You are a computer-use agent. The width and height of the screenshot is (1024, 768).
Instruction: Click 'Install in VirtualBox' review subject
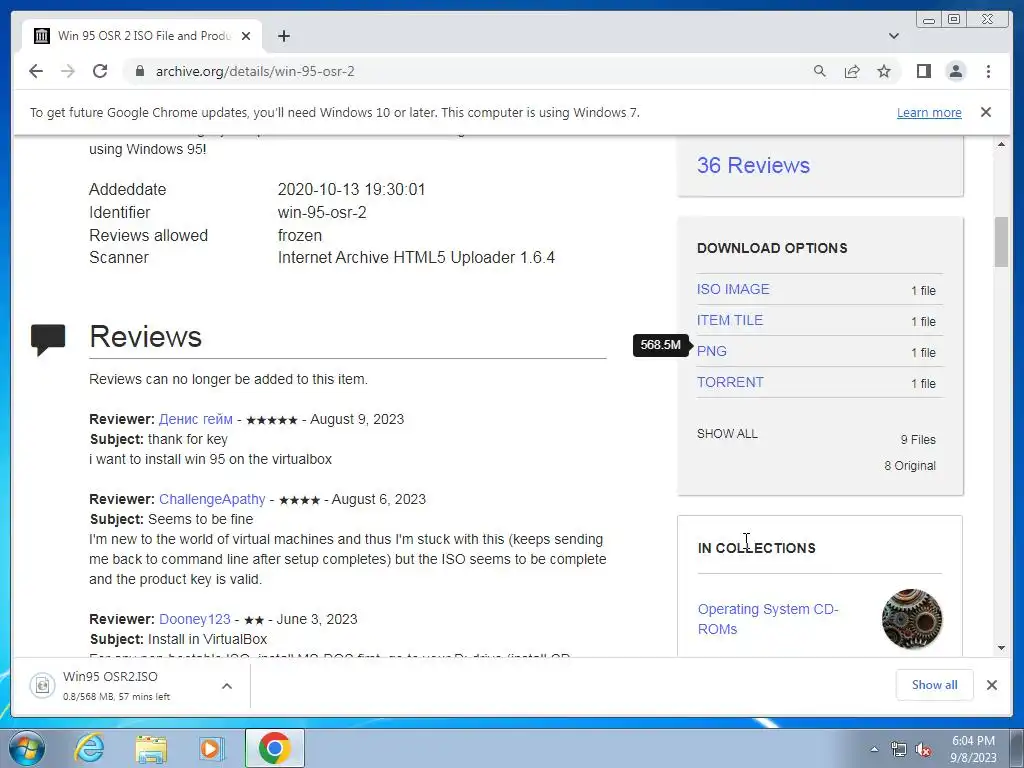[x=207, y=639]
